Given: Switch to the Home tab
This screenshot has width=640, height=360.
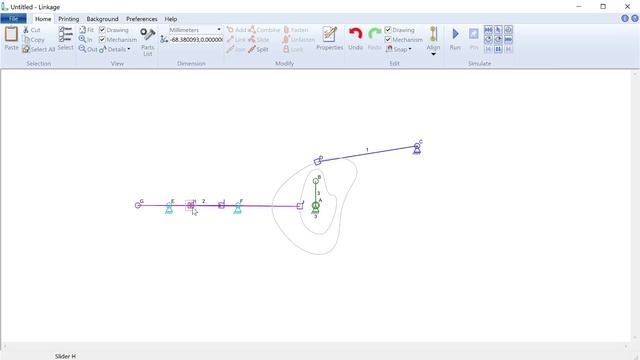Looking at the screenshot, I should (43, 19).
